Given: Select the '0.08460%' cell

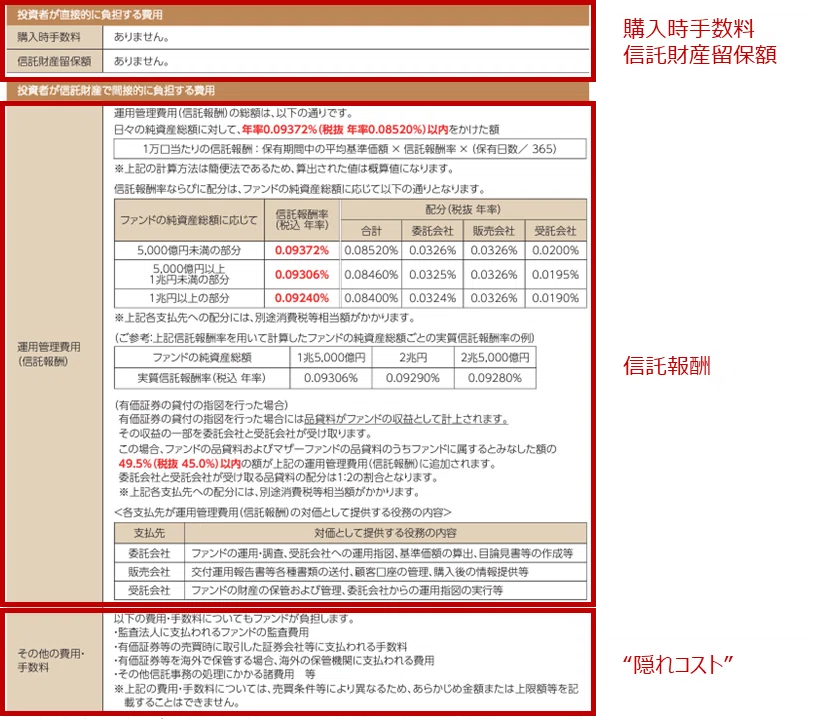Looking at the screenshot, I should tap(371, 274).
